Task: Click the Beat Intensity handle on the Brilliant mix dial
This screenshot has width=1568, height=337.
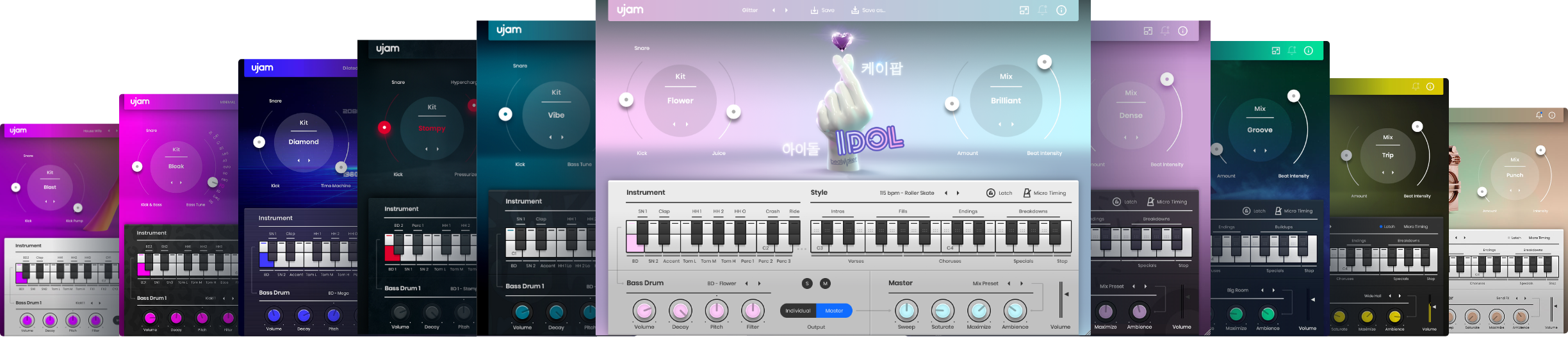Action: (x=1045, y=62)
